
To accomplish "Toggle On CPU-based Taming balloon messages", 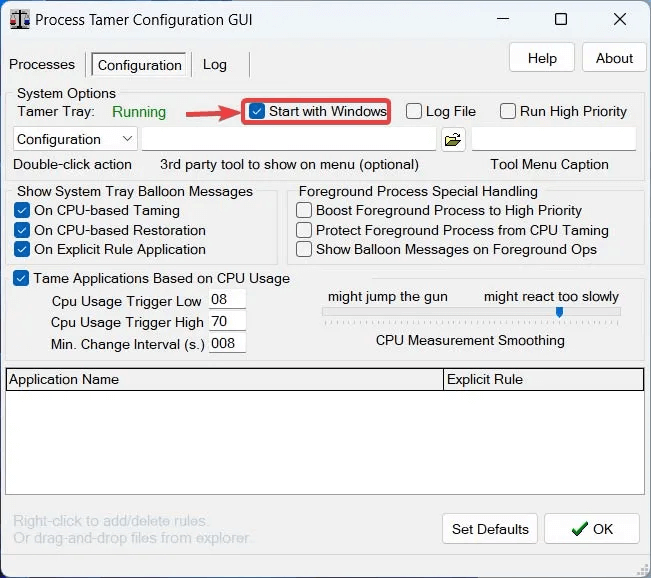I will [22, 210].
